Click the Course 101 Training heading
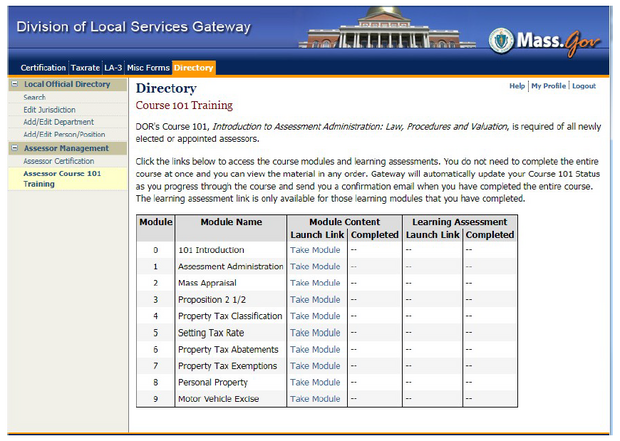Viewport: 620px width, 441px height. point(184,105)
